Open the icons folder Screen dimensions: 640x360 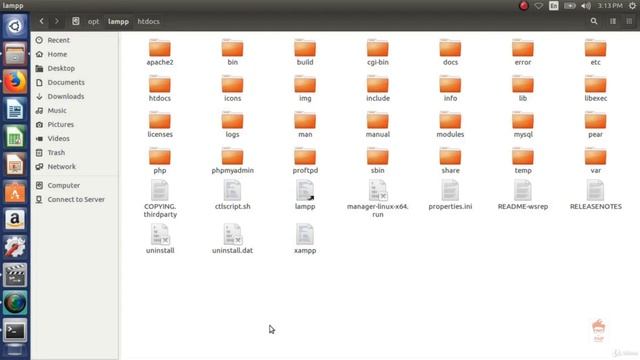[232, 88]
